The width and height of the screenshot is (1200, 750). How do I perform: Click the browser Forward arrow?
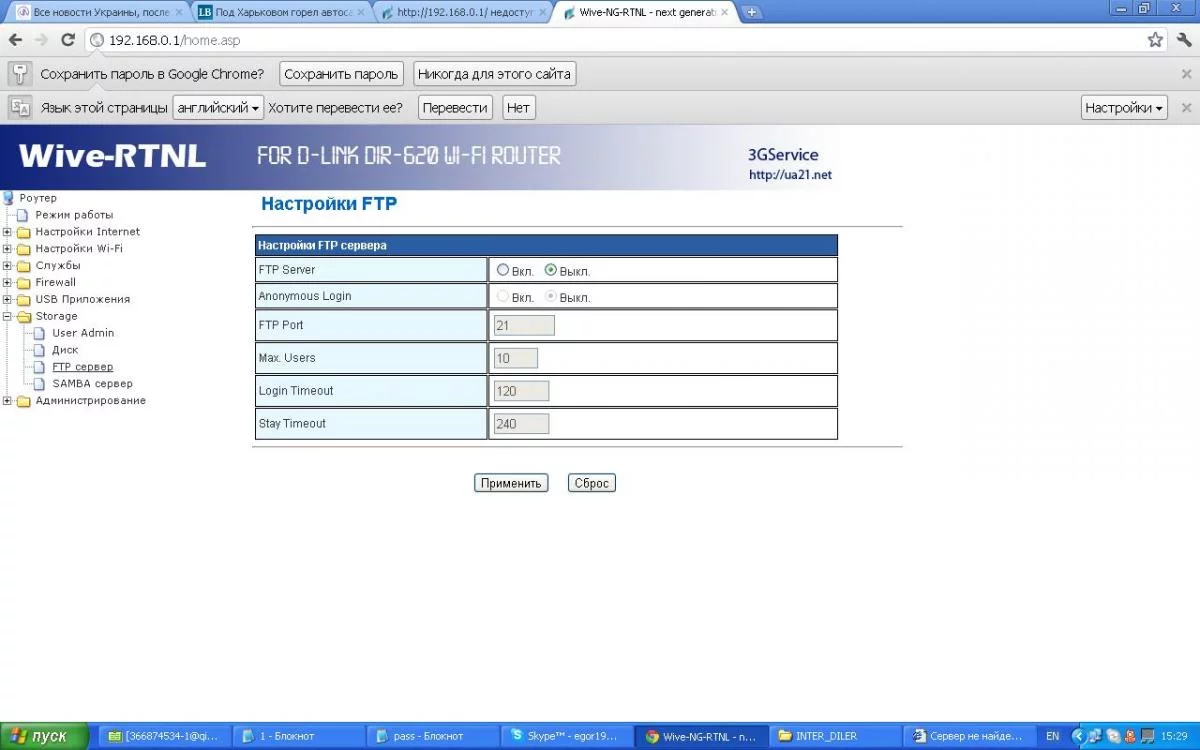click(x=41, y=40)
